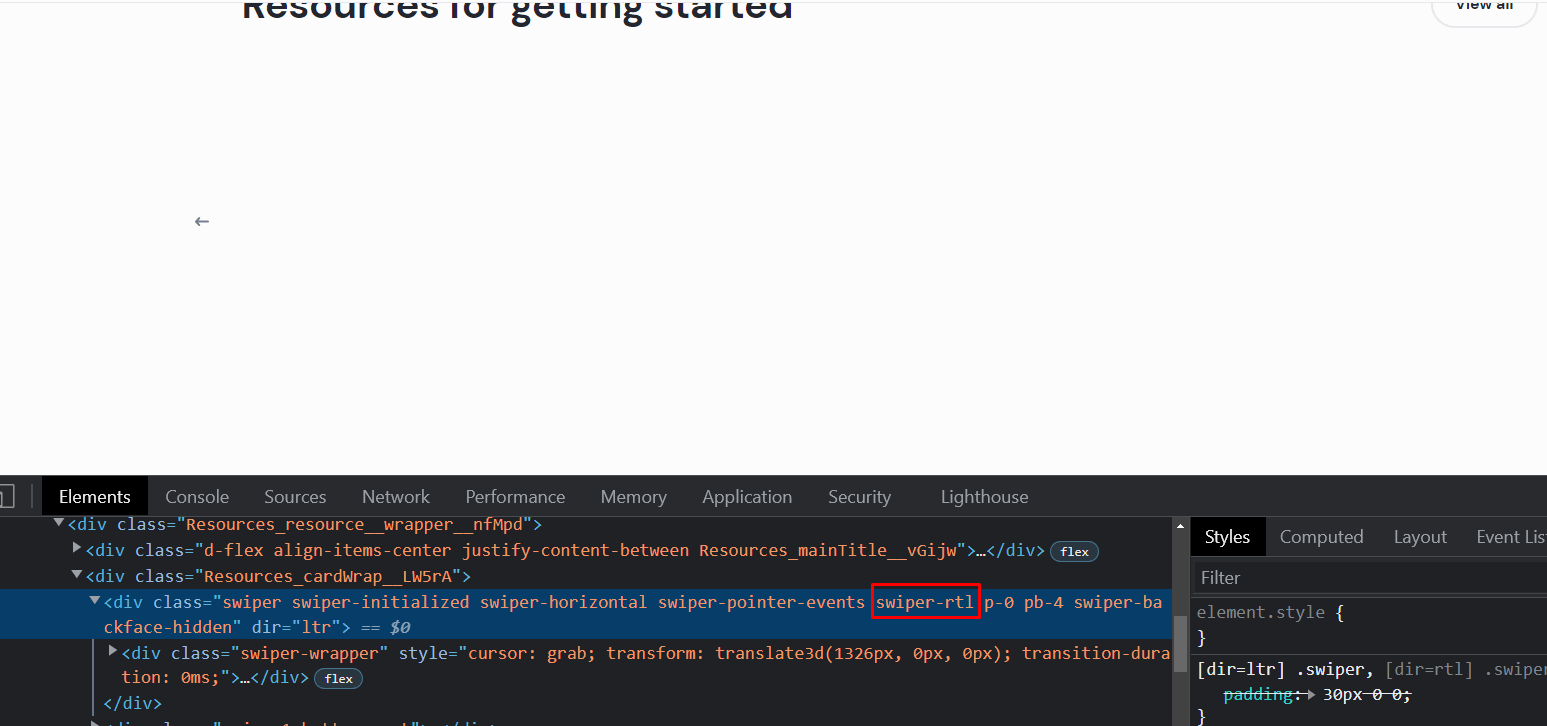Open the Event Listeners tab
This screenshot has height=726, width=1547.
pos(1512,536)
